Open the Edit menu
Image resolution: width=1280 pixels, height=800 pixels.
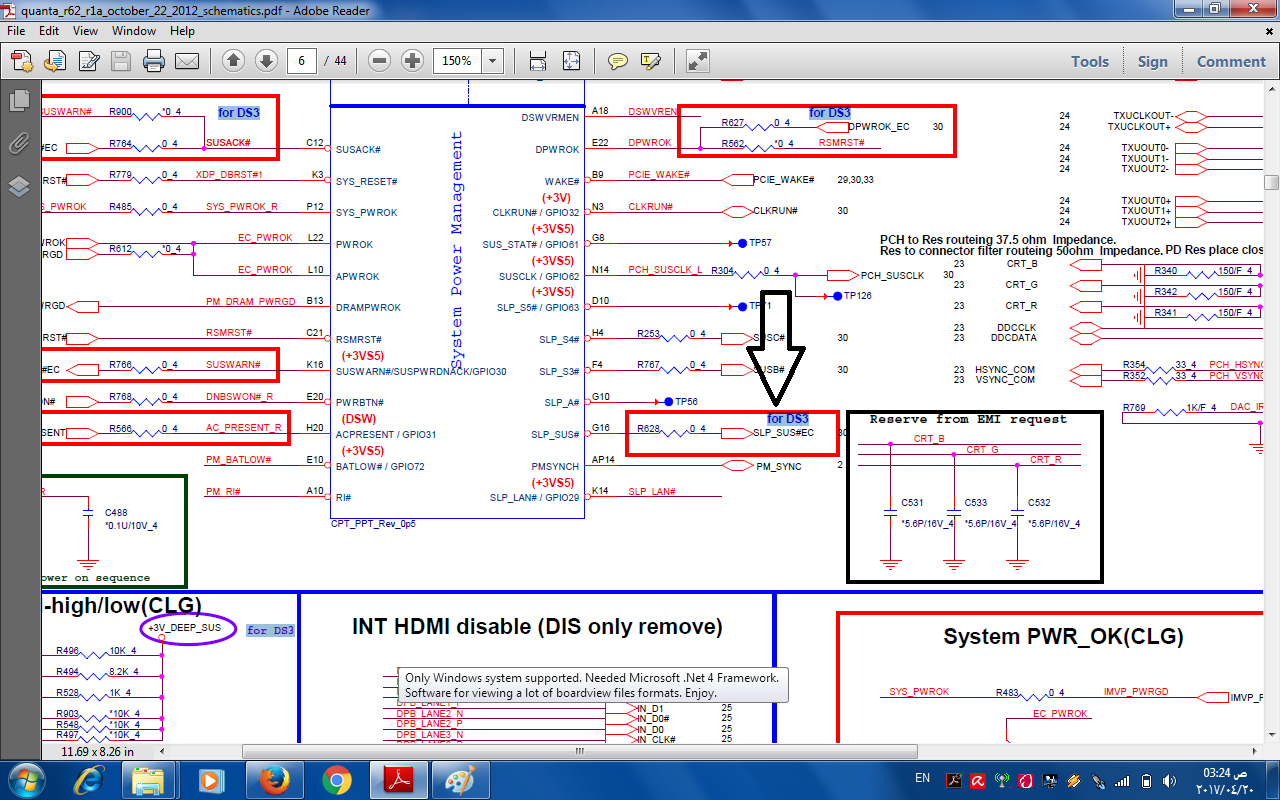click(x=49, y=31)
